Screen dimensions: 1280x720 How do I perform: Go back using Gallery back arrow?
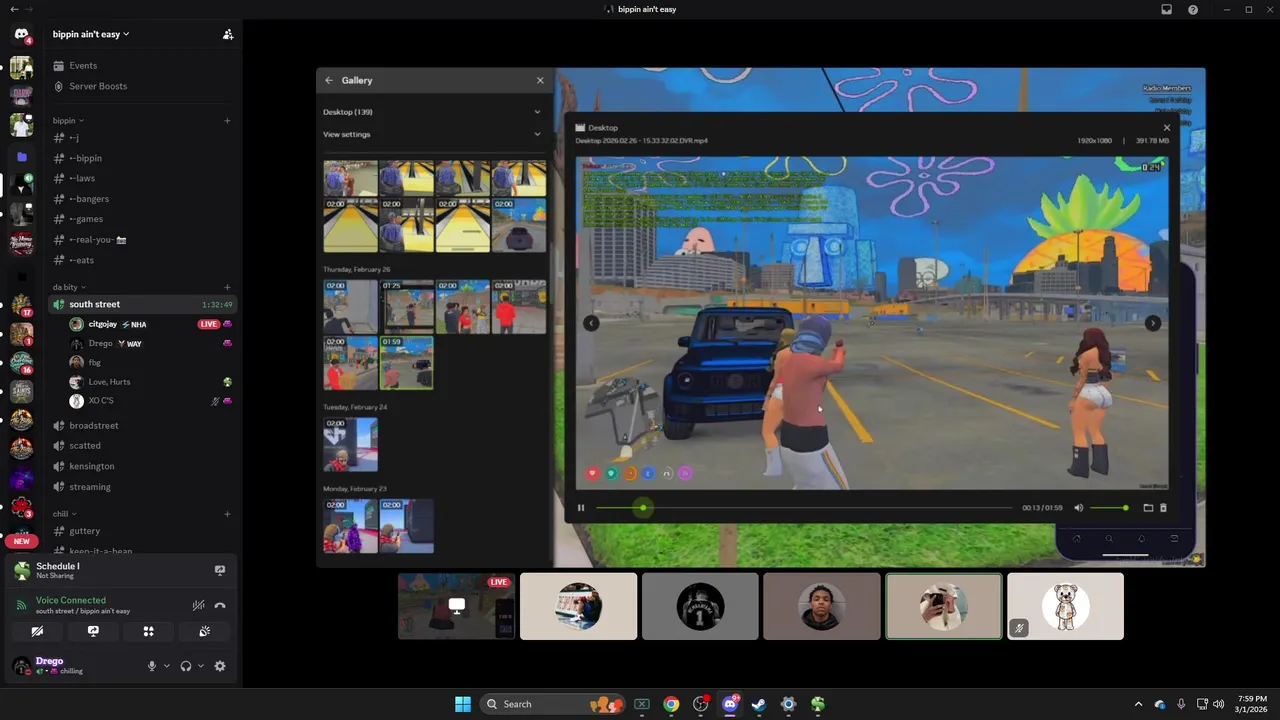pos(329,80)
